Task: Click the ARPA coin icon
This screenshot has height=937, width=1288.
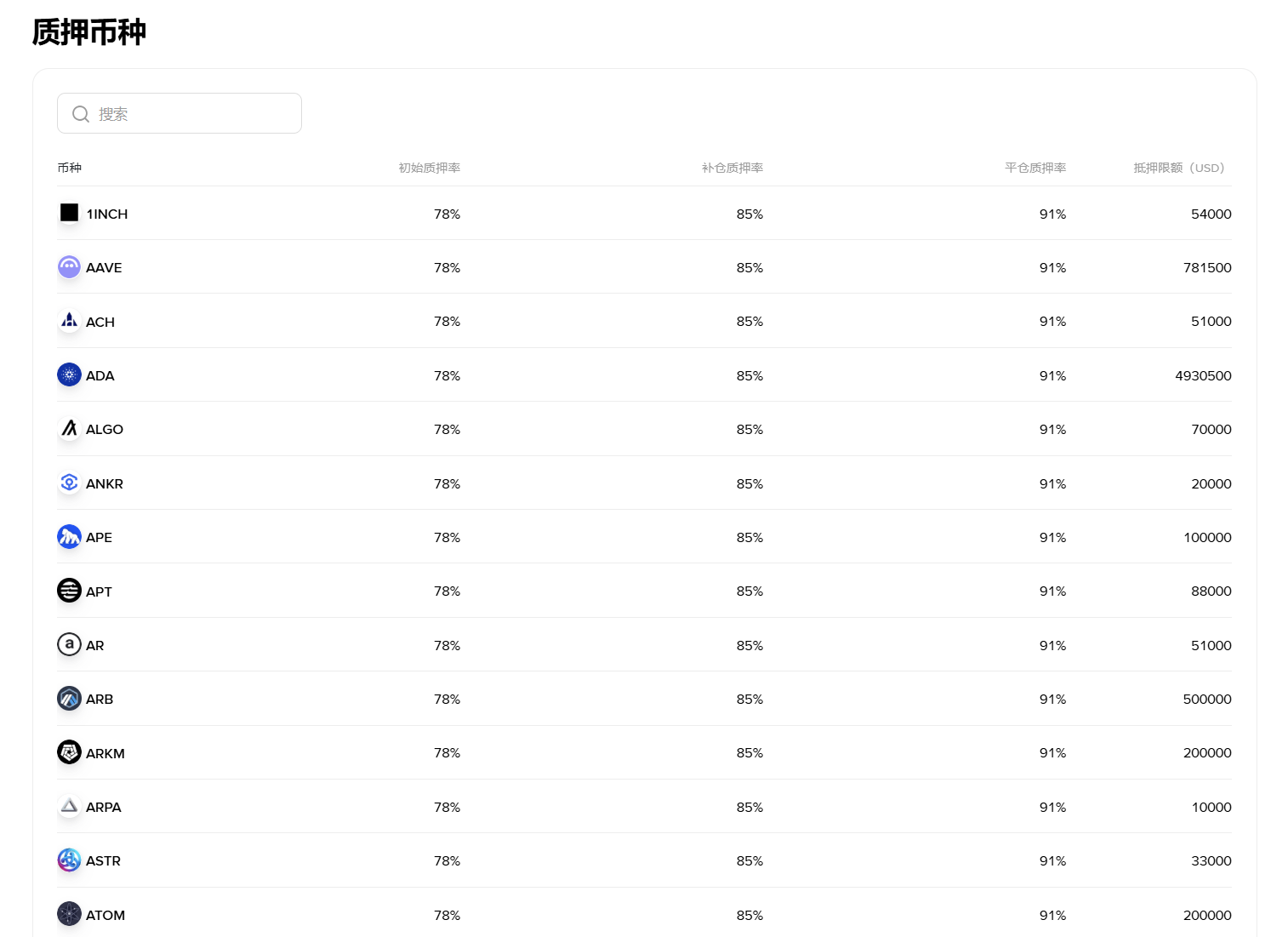Action: pyautogui.click(x=69, y=806)
